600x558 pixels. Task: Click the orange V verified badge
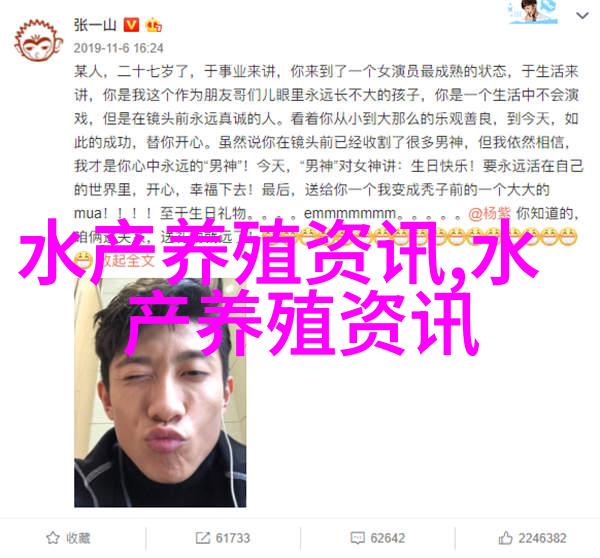(x=131, y=25)
